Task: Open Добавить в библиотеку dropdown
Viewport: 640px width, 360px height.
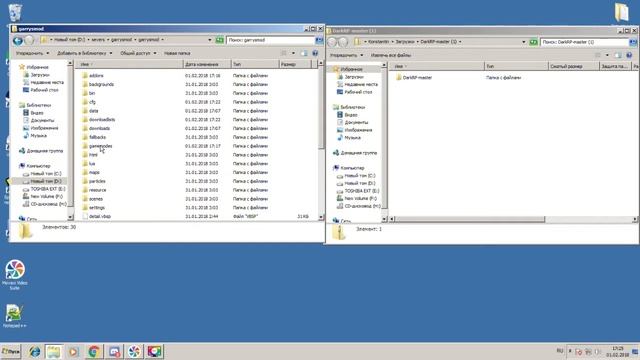Action: [x=84, y=53]
